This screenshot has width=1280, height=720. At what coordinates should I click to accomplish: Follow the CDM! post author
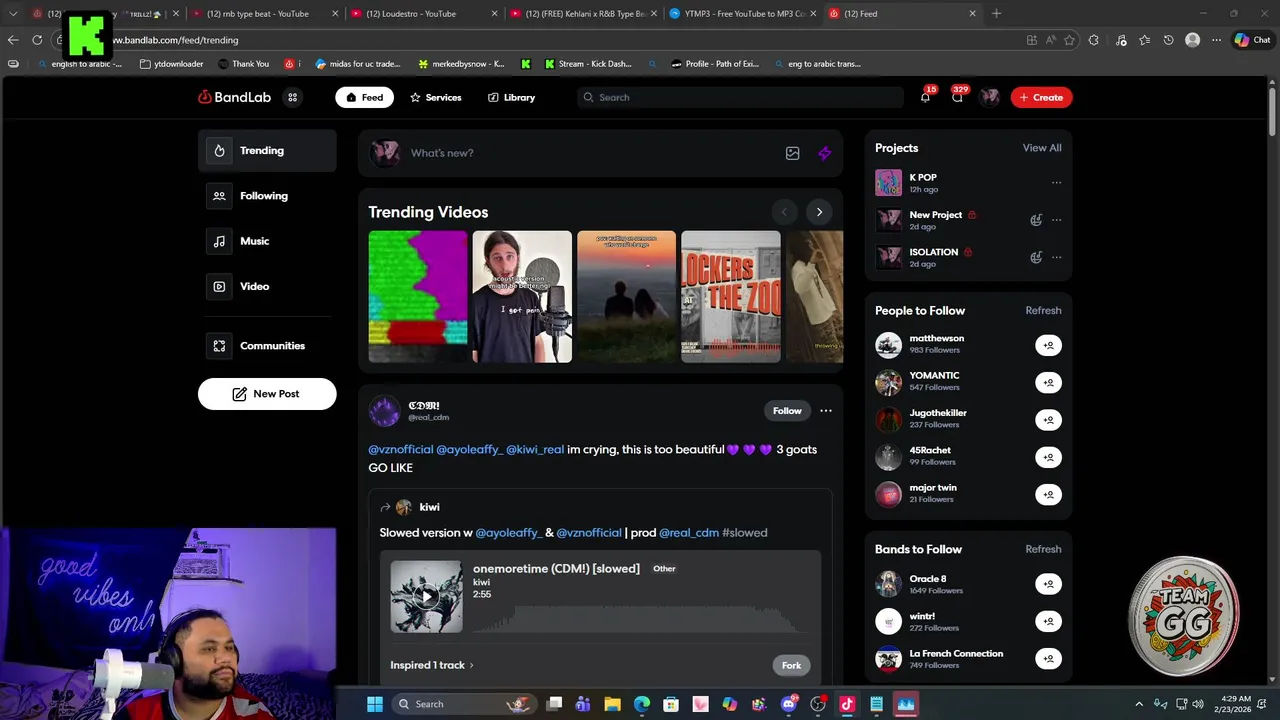(x=787, y=411)
